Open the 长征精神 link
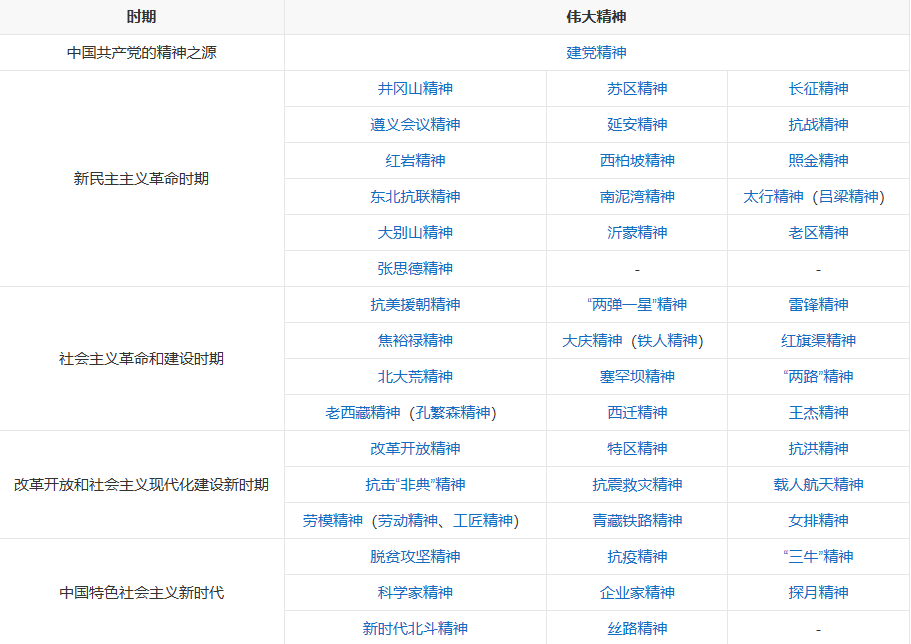Image resolution: width=911 pixels, height=644 pixels. tap(818, 89)
